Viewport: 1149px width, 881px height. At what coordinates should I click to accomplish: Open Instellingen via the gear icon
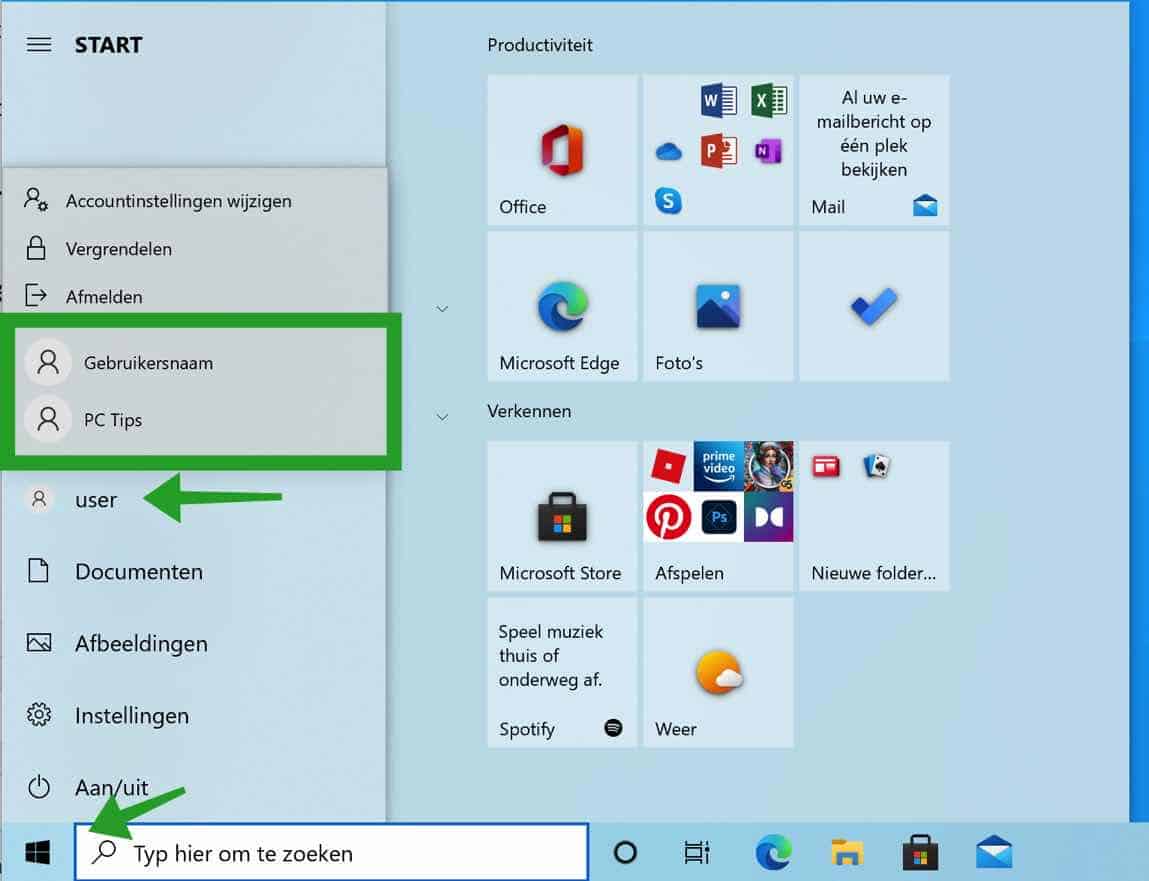coord(37,715)
